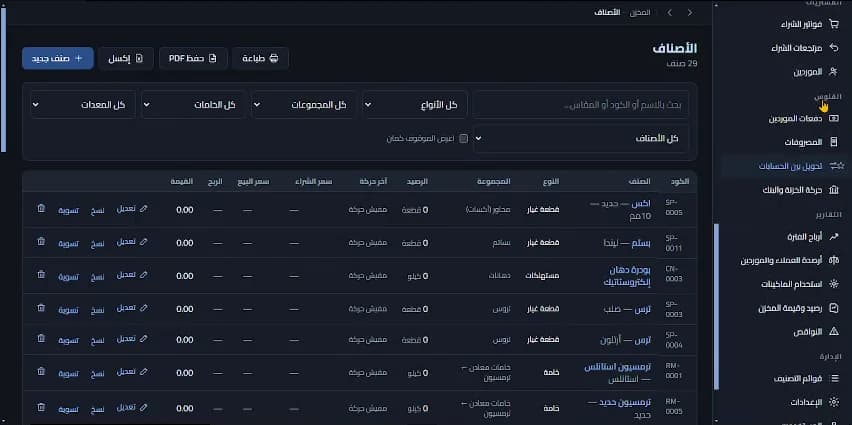Copy (نسخ) item SP-0005
The image size is (852, 425).
[x=97, y=210]
